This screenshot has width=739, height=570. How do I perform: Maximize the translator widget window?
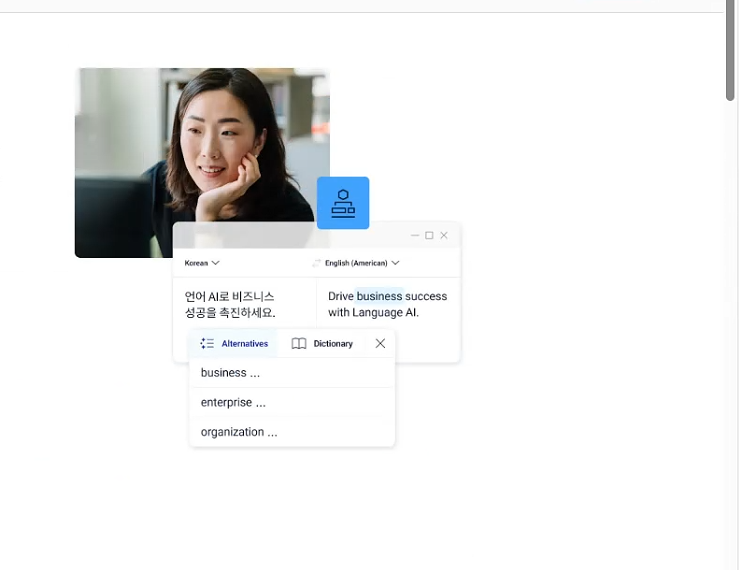tap(429, 235)
